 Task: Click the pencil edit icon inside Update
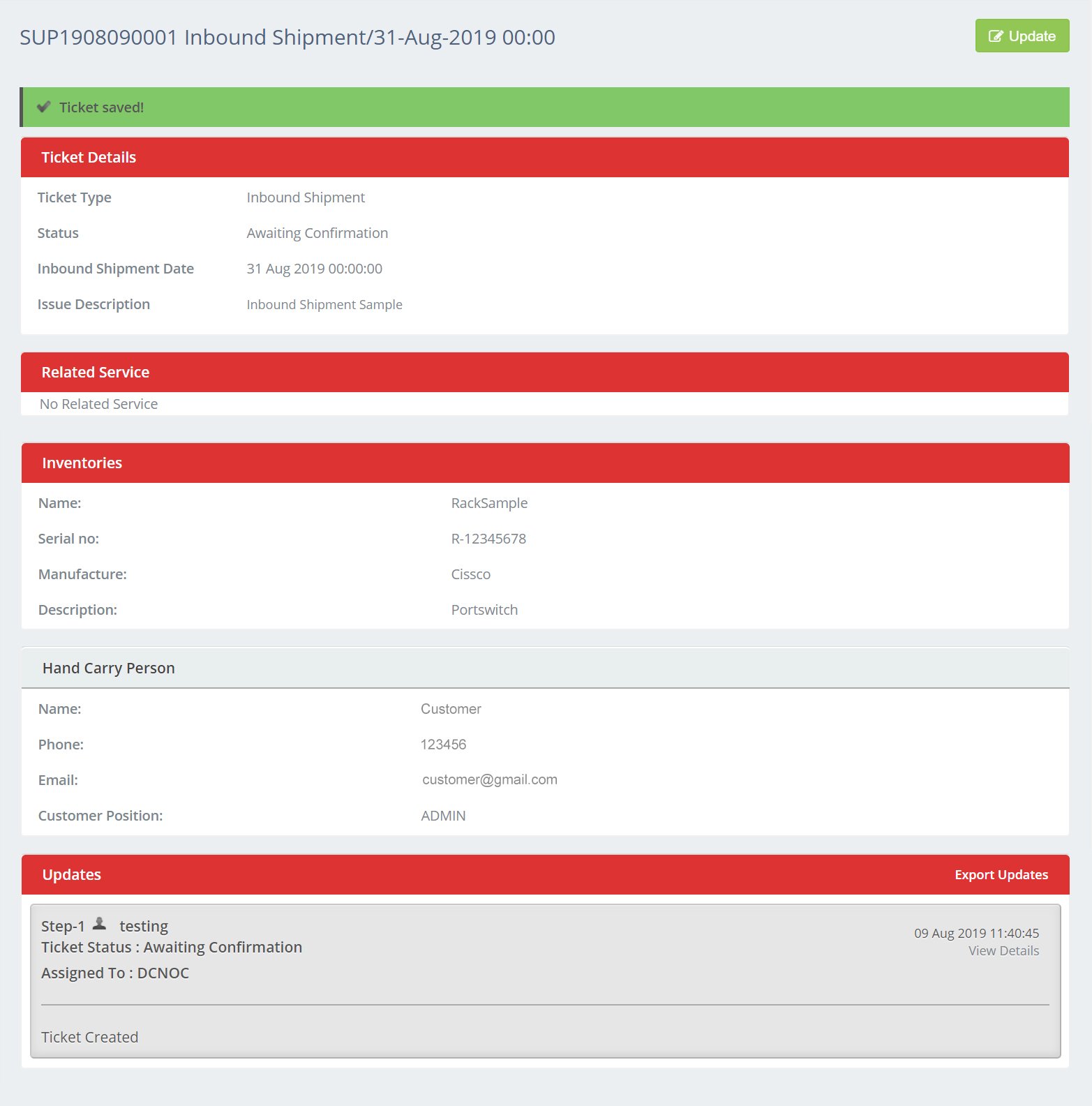point(996,36)
